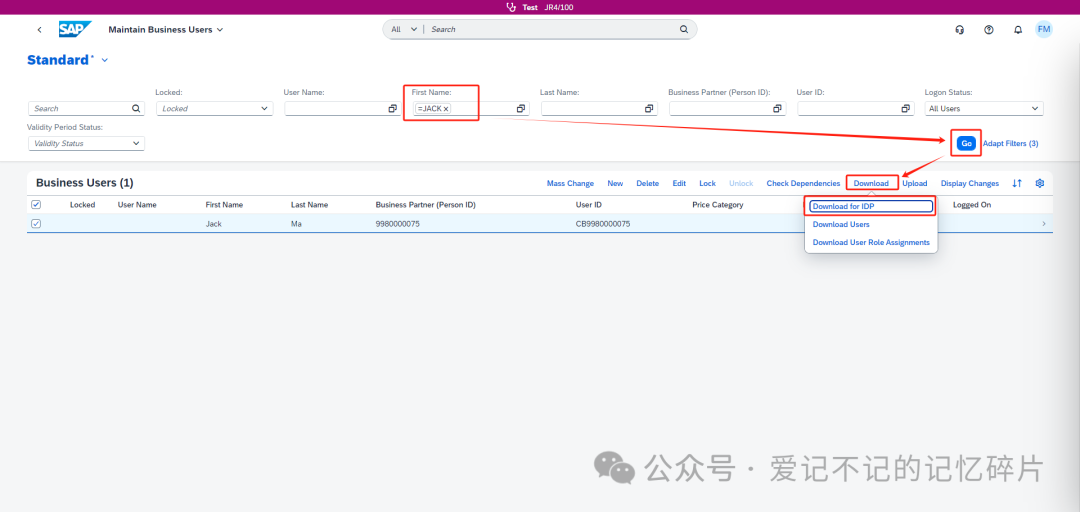The image size is (1080, 512).
Task: Click Delete in the table toolbar
Action: pyautogui.click(x=647, y=183)
